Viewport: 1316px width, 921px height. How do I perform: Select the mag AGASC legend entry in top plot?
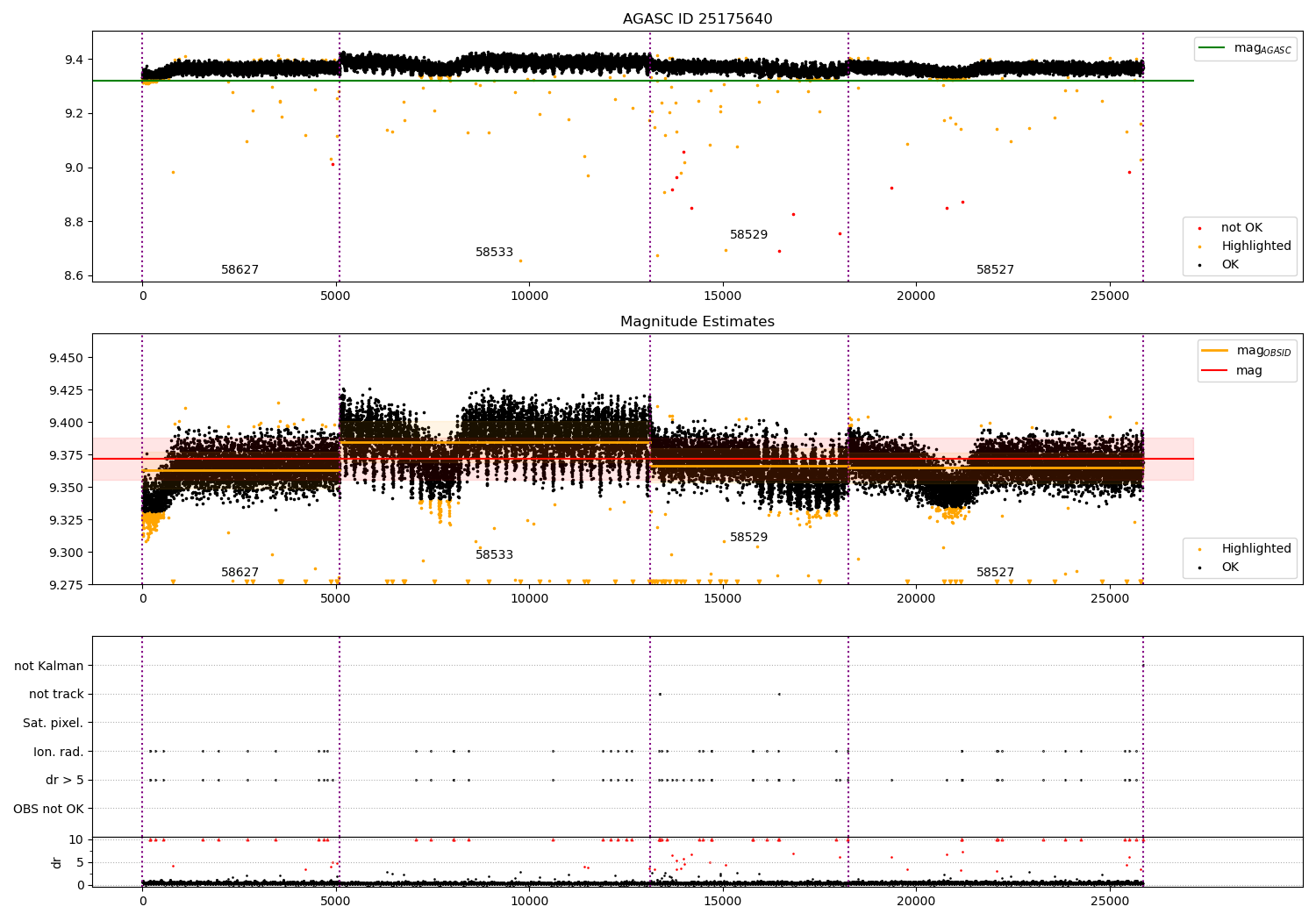click(x=1246, y=48)
